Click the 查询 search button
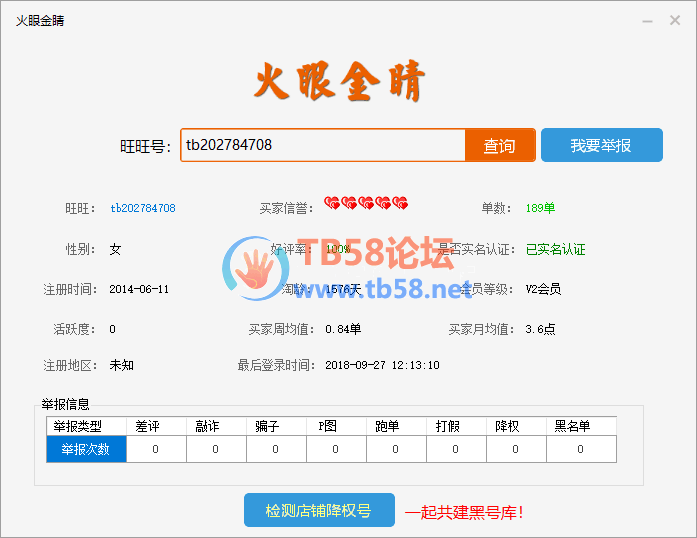 coord(500,146)
